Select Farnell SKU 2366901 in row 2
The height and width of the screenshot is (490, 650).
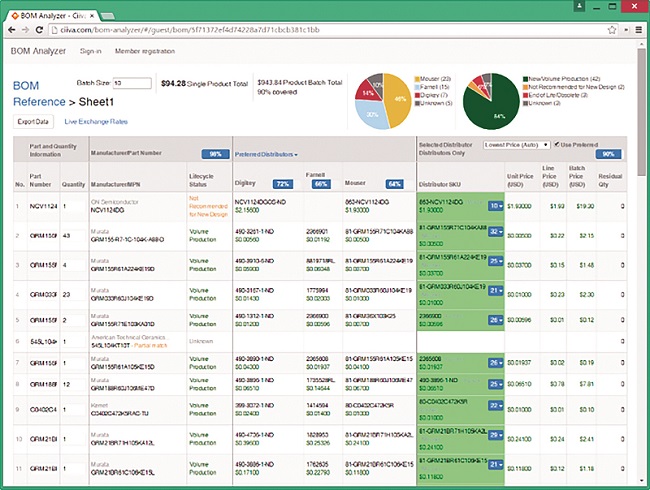pyautogui.click(x=317, y=231)
